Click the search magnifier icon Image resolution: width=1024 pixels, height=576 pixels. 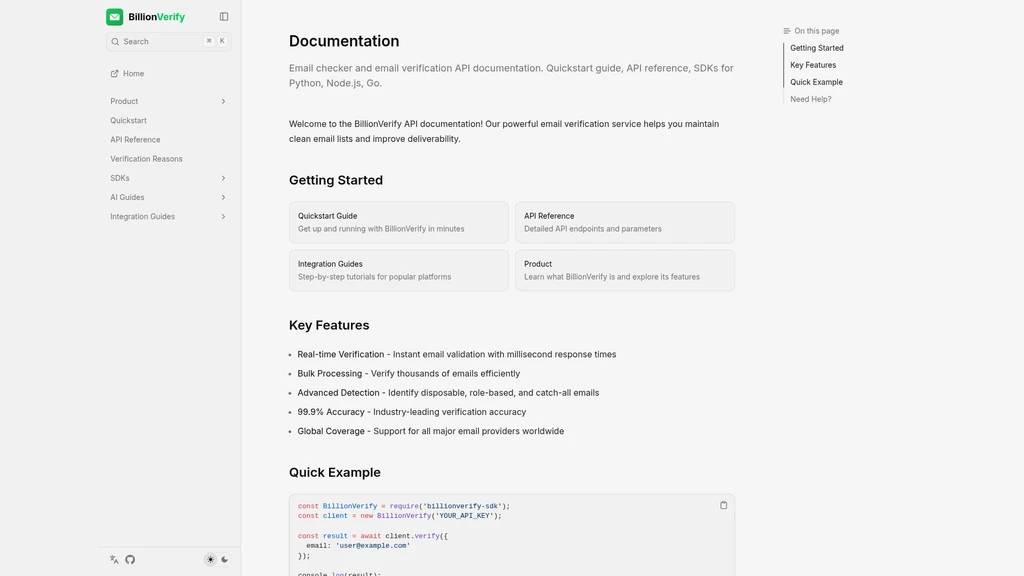115,41
